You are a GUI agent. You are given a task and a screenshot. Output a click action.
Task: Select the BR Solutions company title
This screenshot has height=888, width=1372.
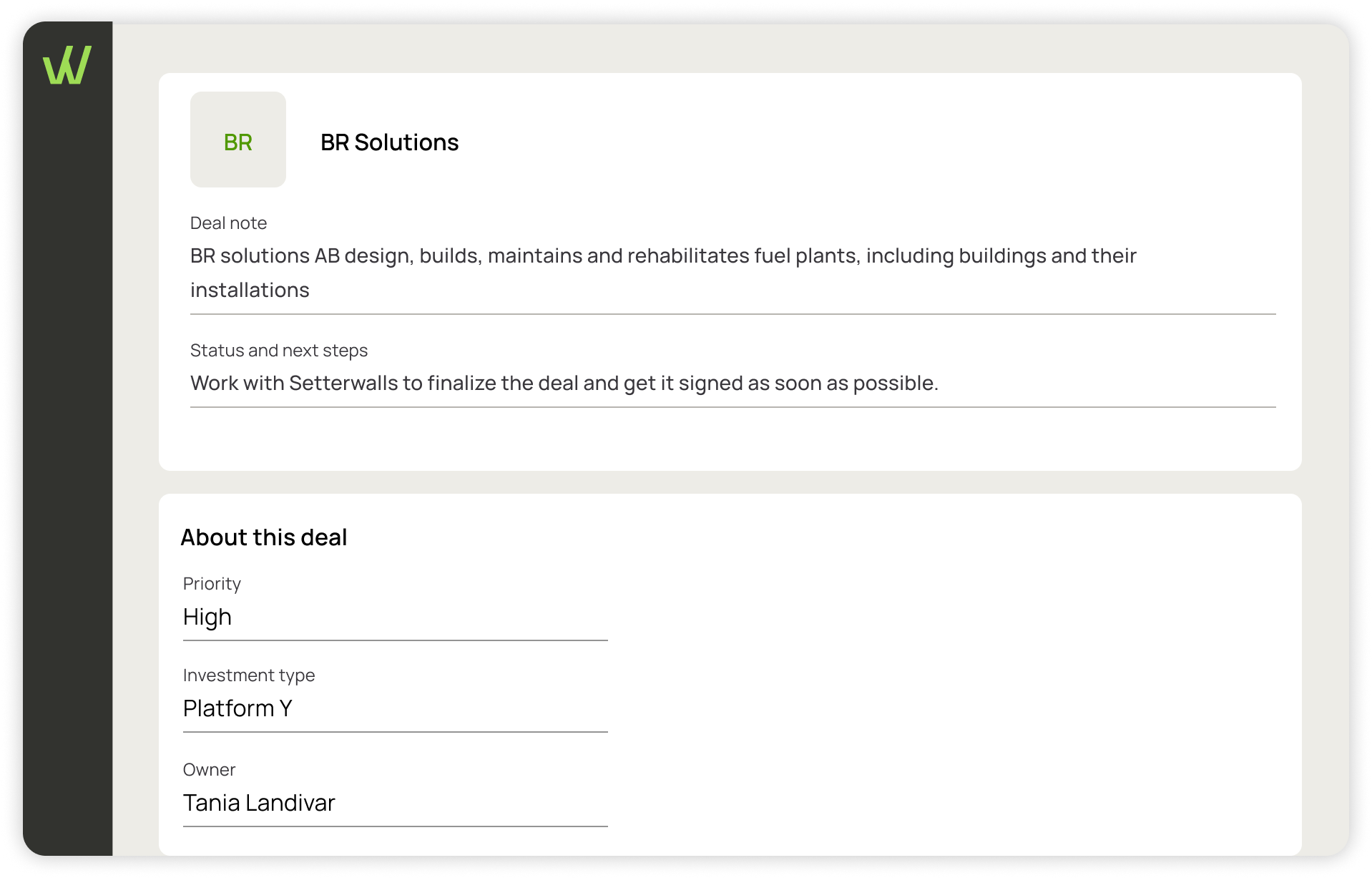pos(389,142)
